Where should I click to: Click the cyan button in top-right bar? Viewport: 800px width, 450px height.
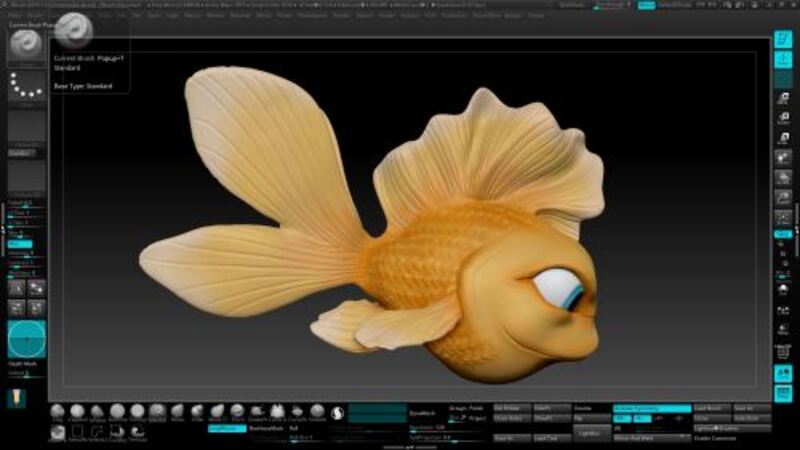(646, 5)
